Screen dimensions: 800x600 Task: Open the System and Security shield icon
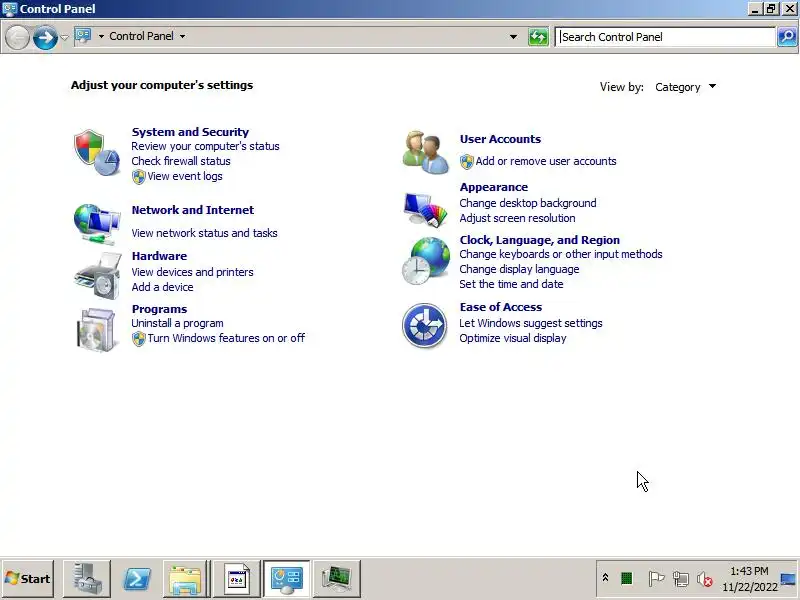click(96, 152)
